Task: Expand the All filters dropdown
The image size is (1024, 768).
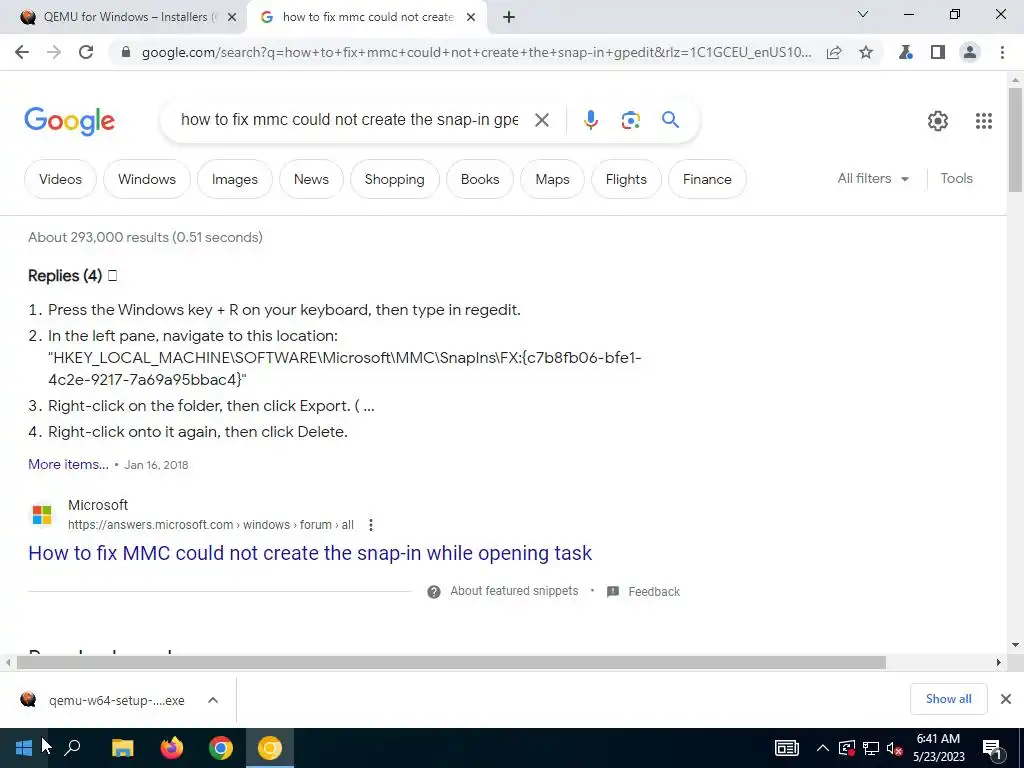Action: (x=873, y=178)
